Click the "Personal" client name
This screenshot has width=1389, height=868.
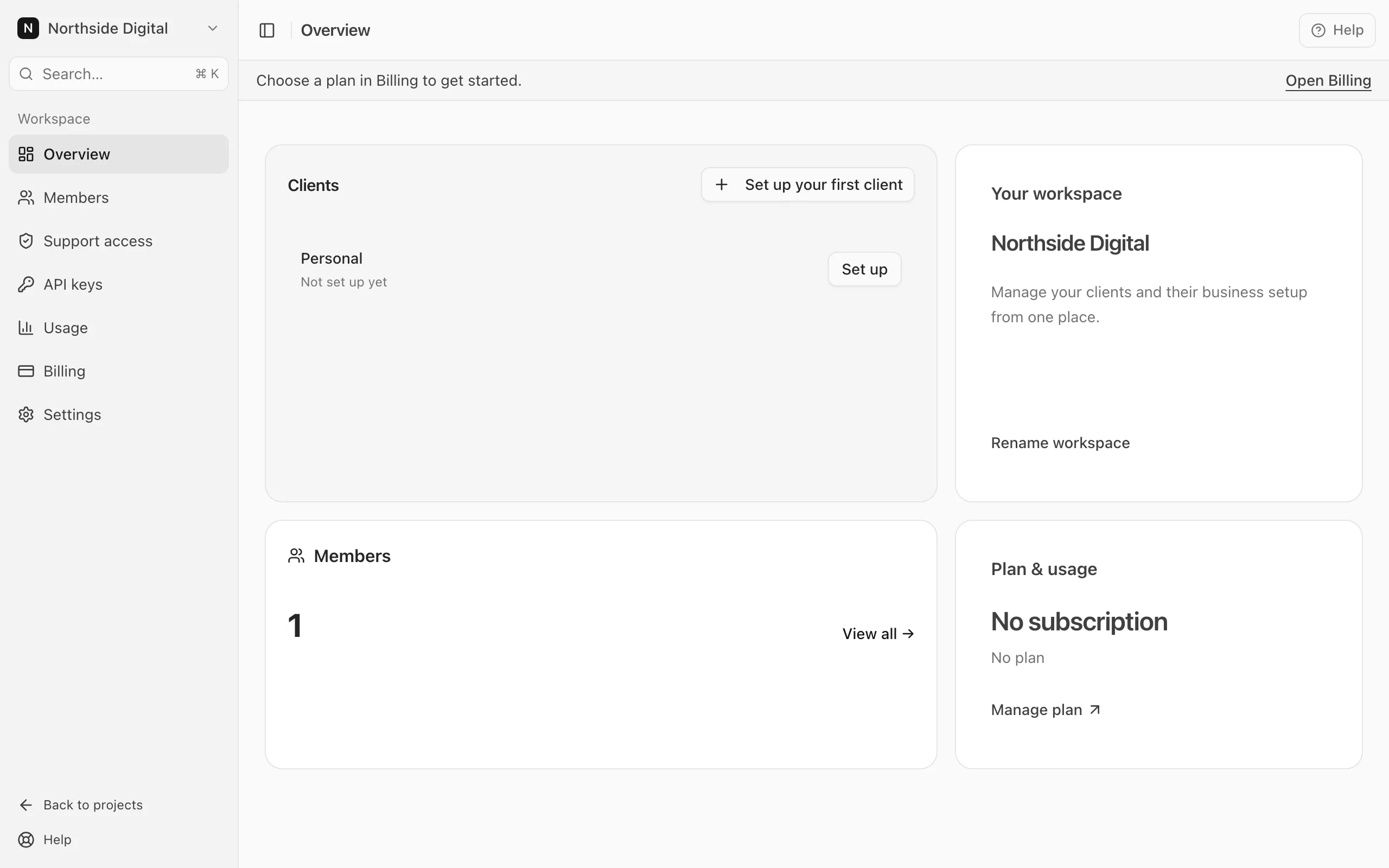point(331,258)
